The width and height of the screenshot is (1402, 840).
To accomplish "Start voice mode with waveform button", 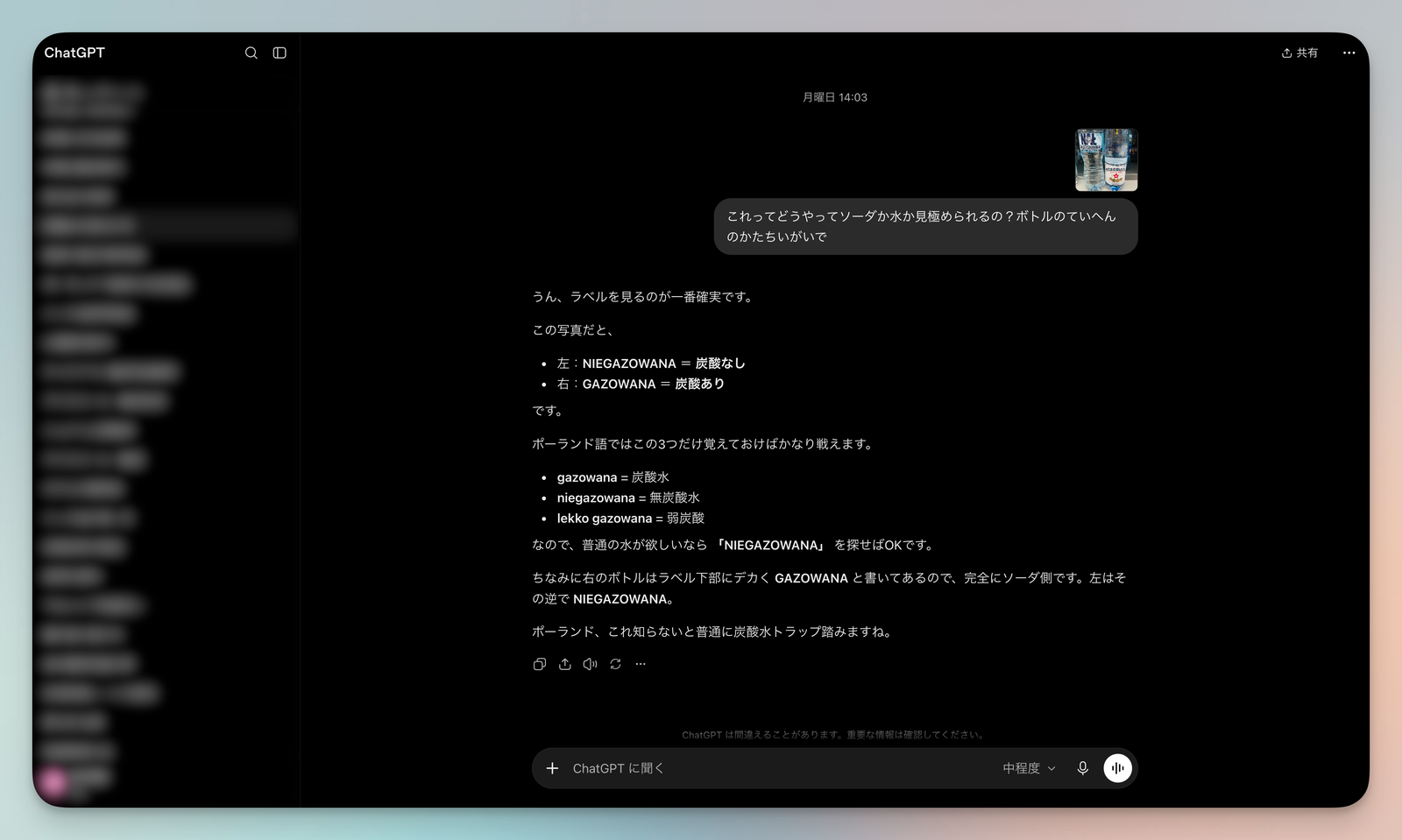I will tap(1118, 768).
